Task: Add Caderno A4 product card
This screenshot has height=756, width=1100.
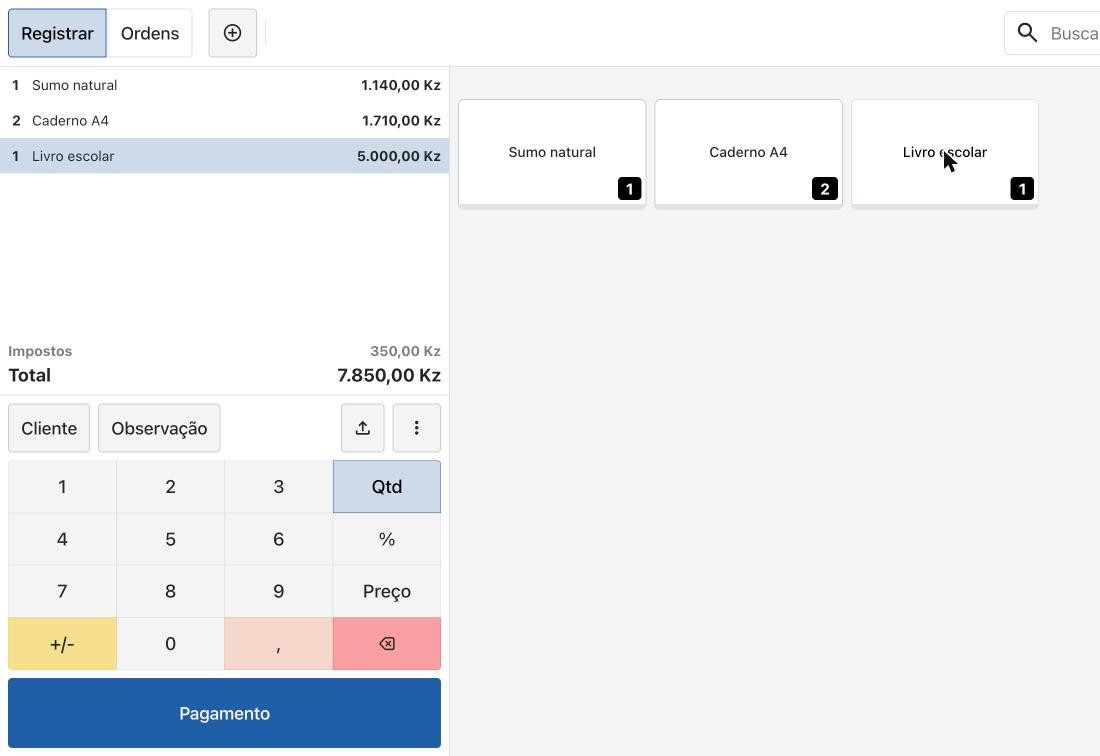Action: tap(749, 153)
